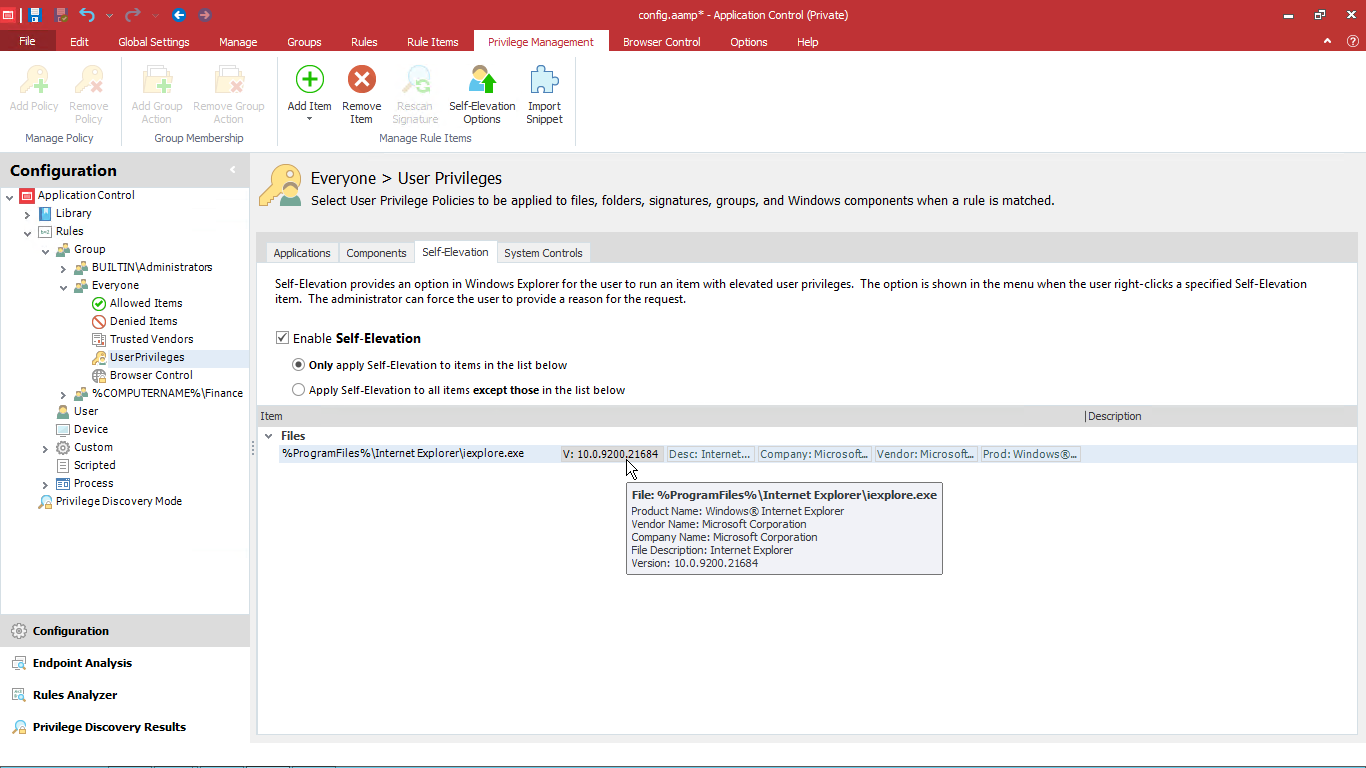
Task: Click the blue Back navigation arrow
Action: (179, 15)
